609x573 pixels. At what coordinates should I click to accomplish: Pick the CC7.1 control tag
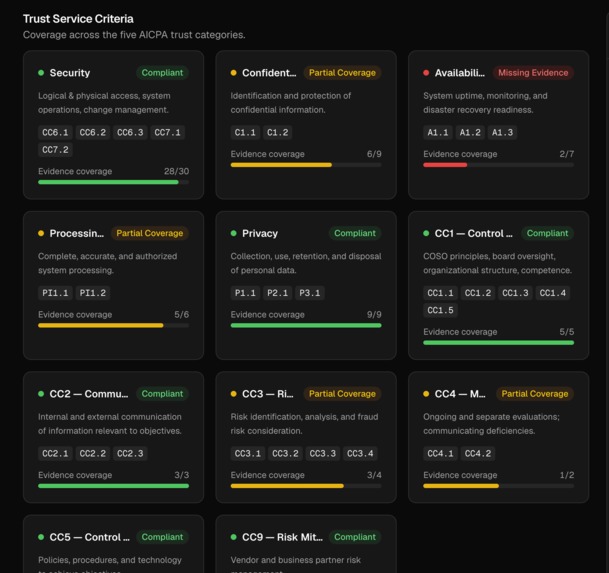coord(167,132)
